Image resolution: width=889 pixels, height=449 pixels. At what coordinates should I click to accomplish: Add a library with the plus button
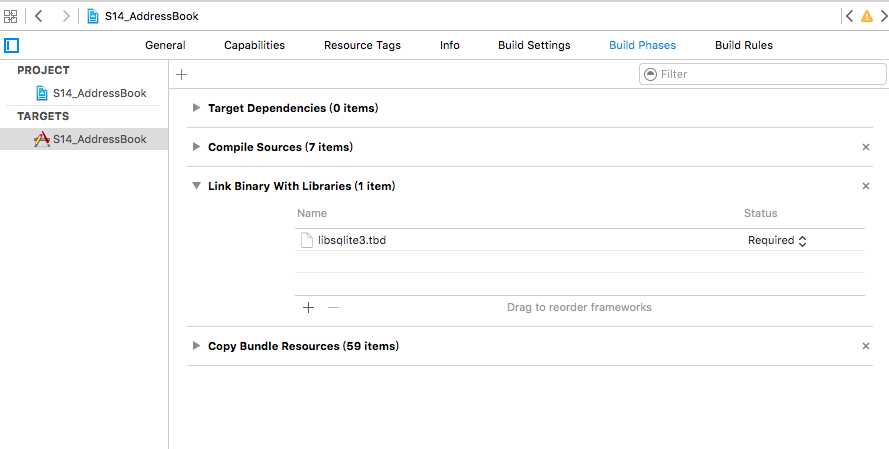pos(308,307)
